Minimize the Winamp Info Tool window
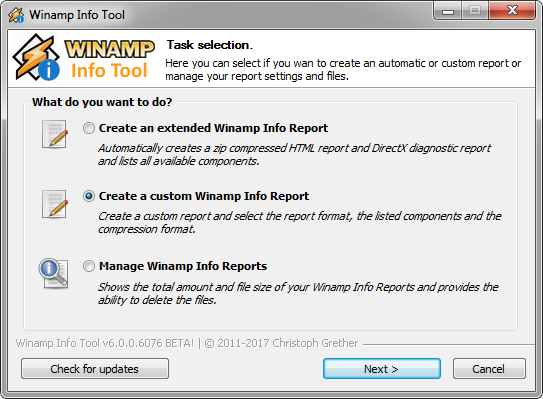This screenshot has width=543, height=399. coord(447,11)
